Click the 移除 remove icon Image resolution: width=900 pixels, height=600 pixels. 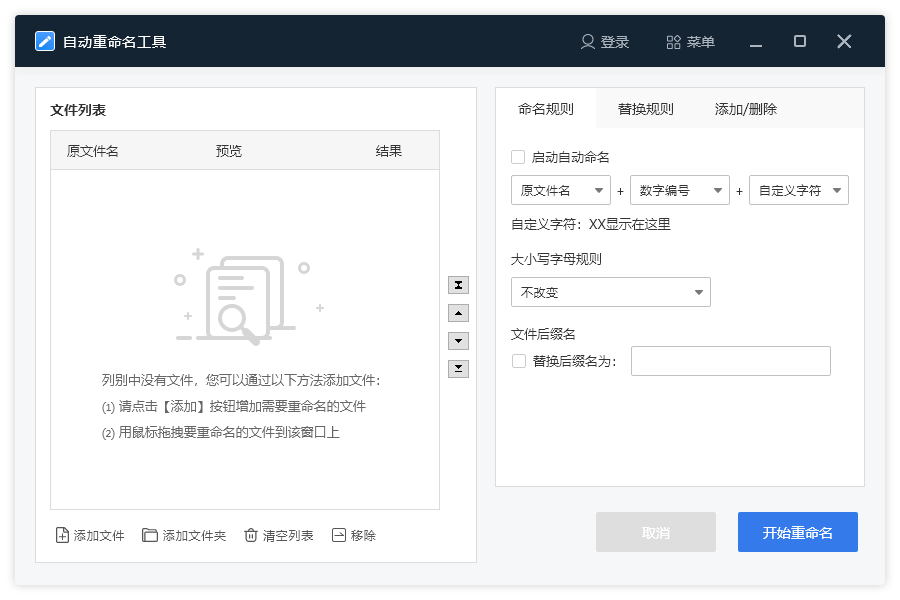coord(339,535)
